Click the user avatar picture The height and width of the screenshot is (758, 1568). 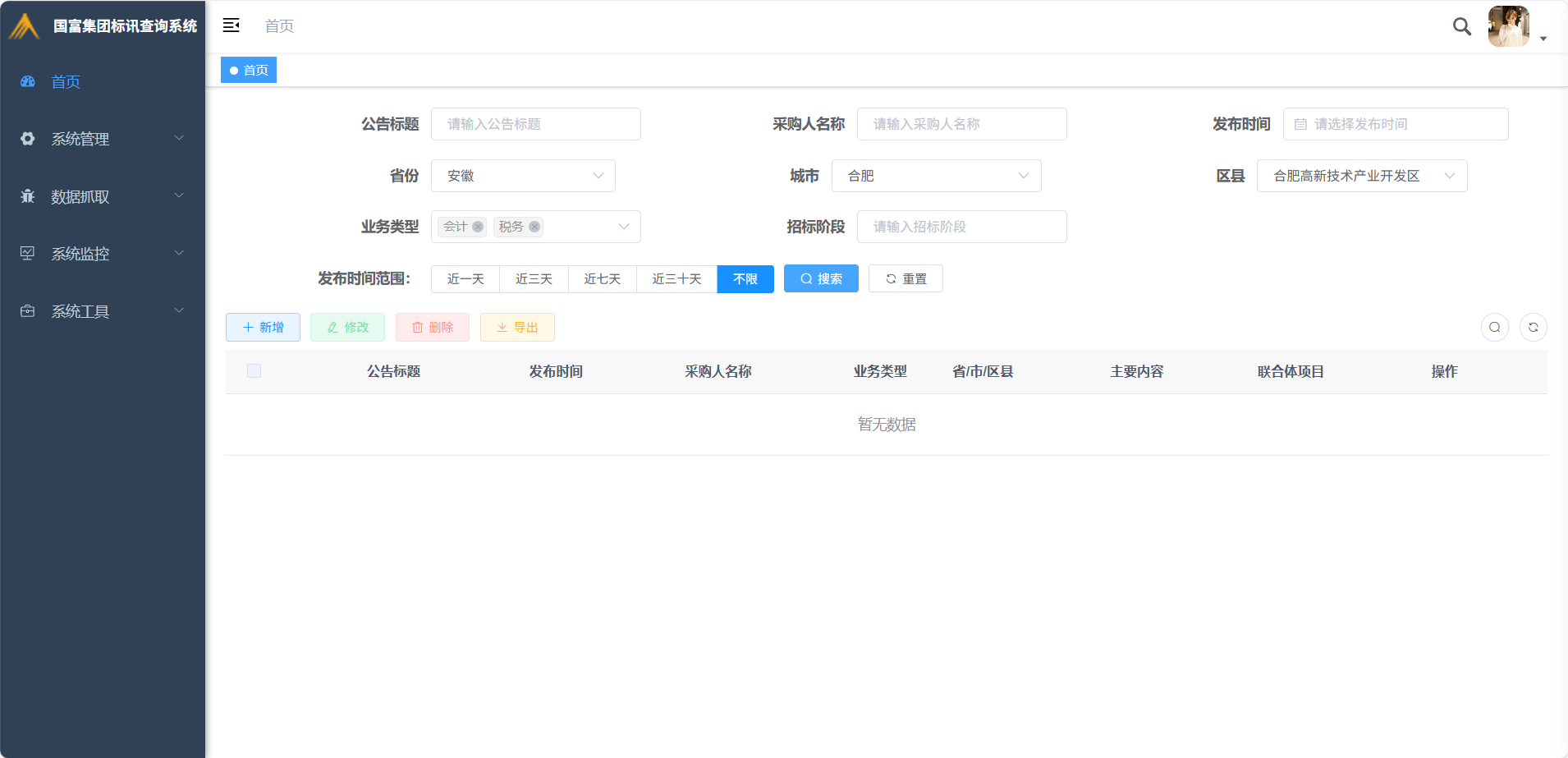(x=1508, y=26)
